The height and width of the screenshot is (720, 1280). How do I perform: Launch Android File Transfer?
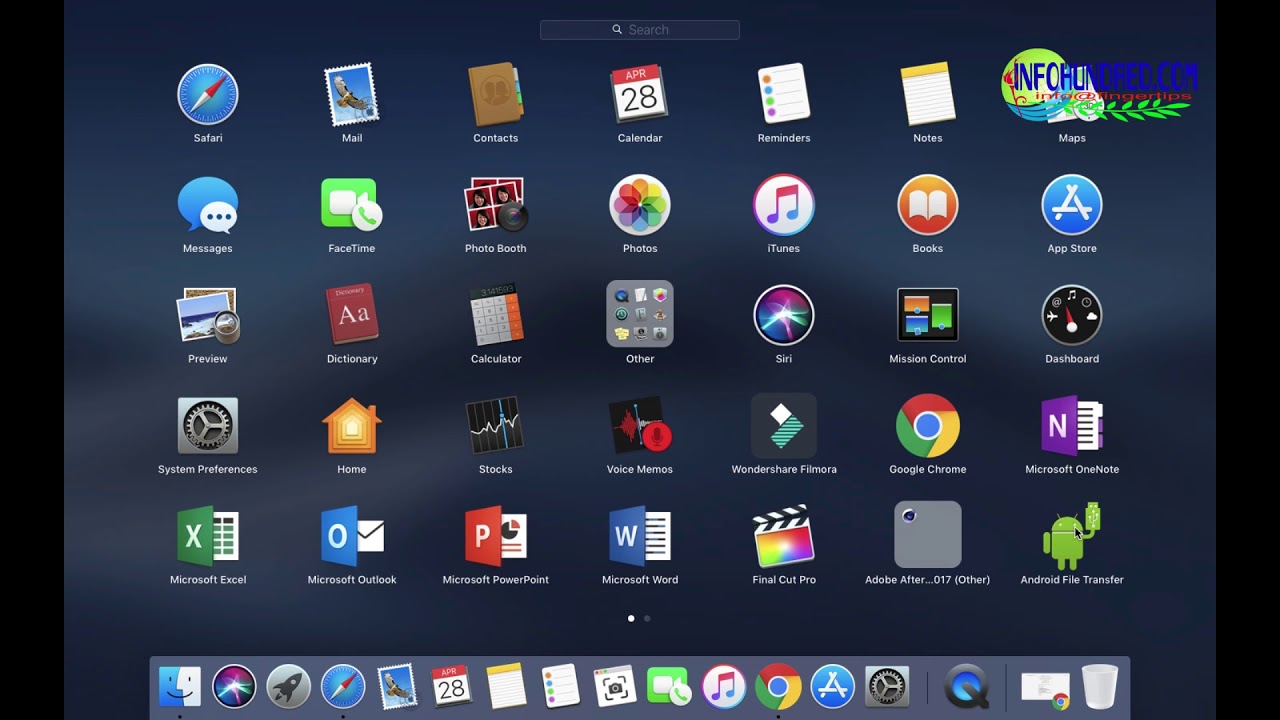(x=1072, y=536)
